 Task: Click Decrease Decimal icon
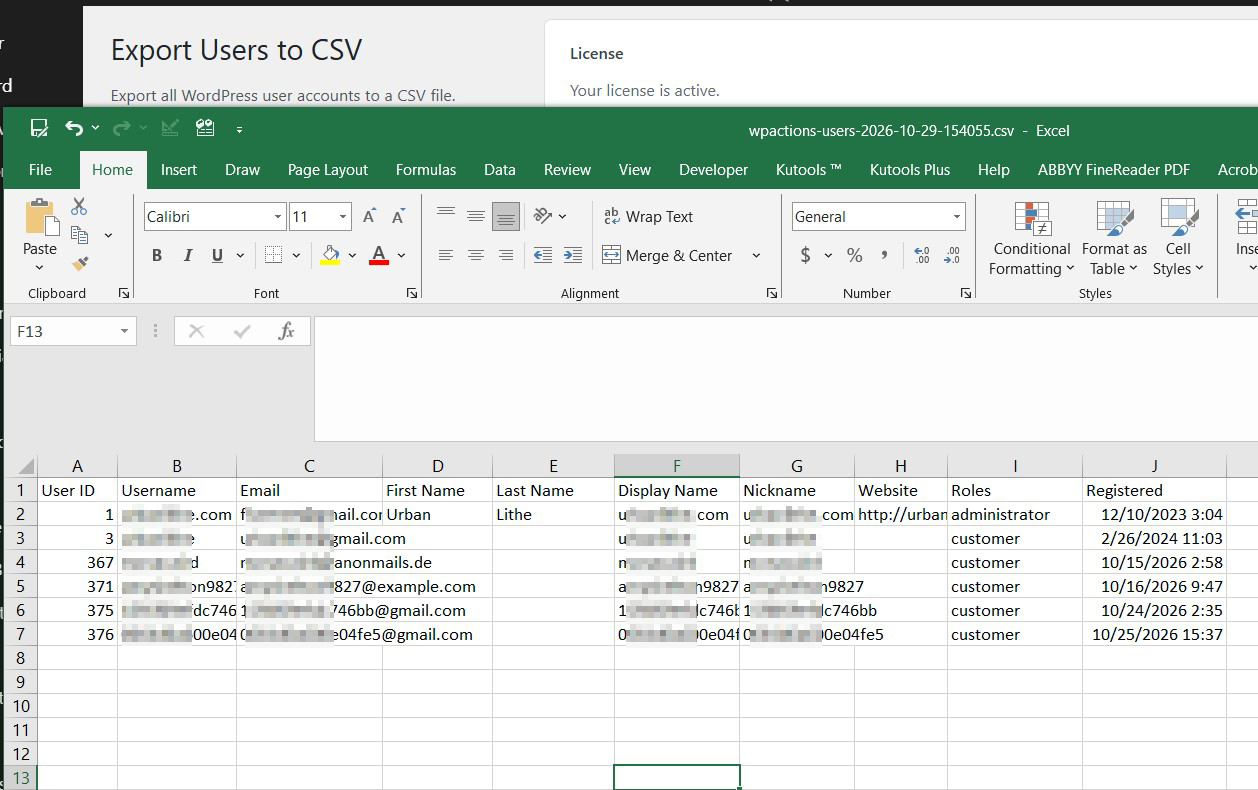[952, 256]
